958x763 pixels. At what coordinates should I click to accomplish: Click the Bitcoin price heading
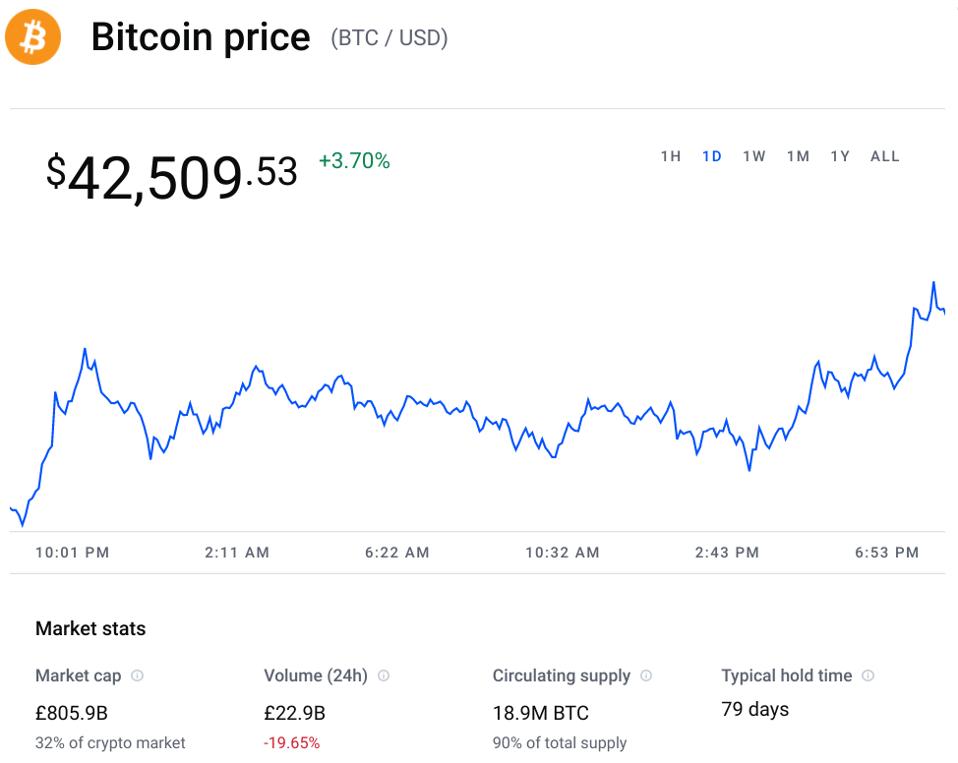(200, 37)
